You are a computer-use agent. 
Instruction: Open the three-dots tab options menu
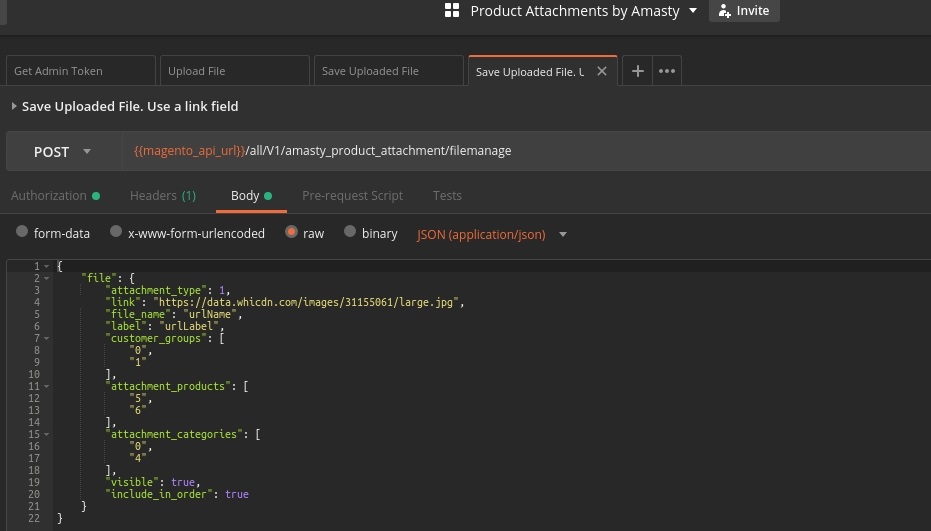(667, 71)
